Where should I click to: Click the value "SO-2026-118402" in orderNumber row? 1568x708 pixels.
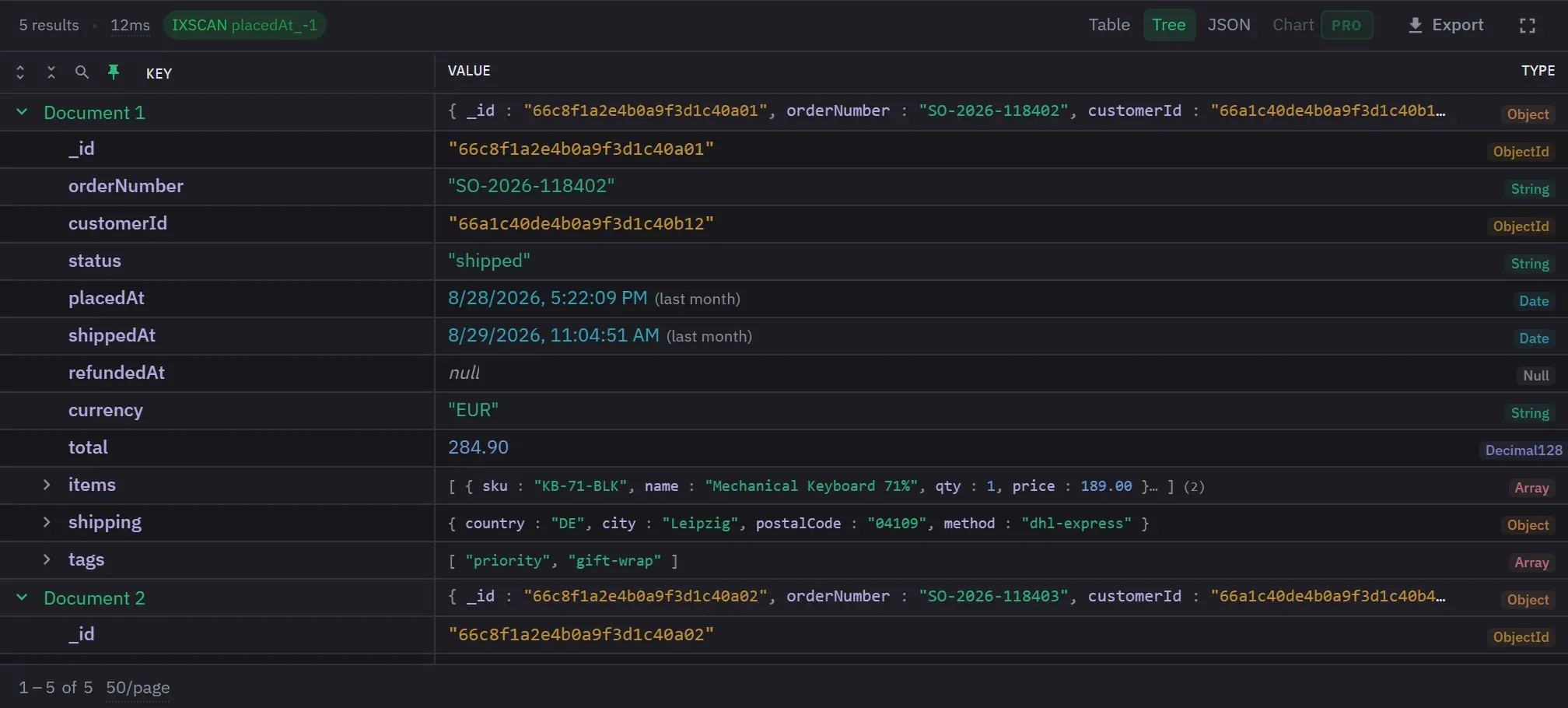coord(531,186)
